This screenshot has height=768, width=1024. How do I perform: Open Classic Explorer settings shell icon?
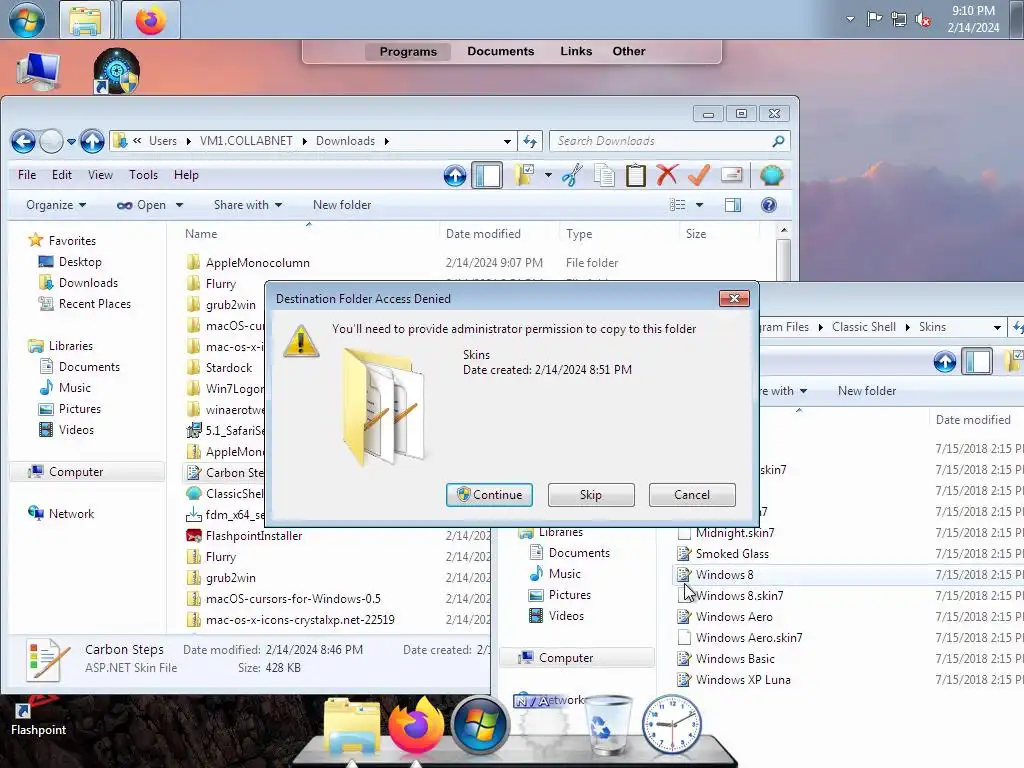point(771,175)
